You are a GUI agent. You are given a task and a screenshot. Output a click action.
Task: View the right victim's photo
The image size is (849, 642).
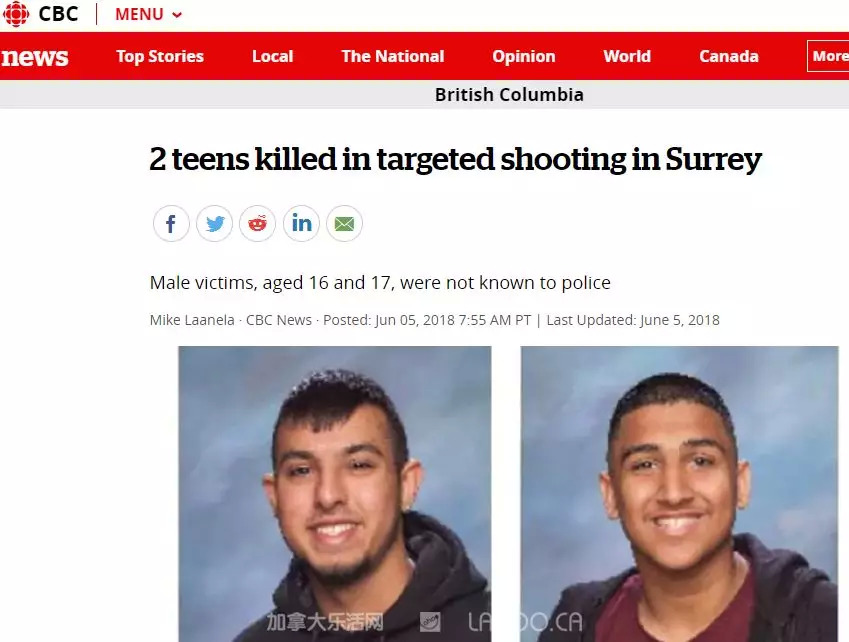point(680,494)
